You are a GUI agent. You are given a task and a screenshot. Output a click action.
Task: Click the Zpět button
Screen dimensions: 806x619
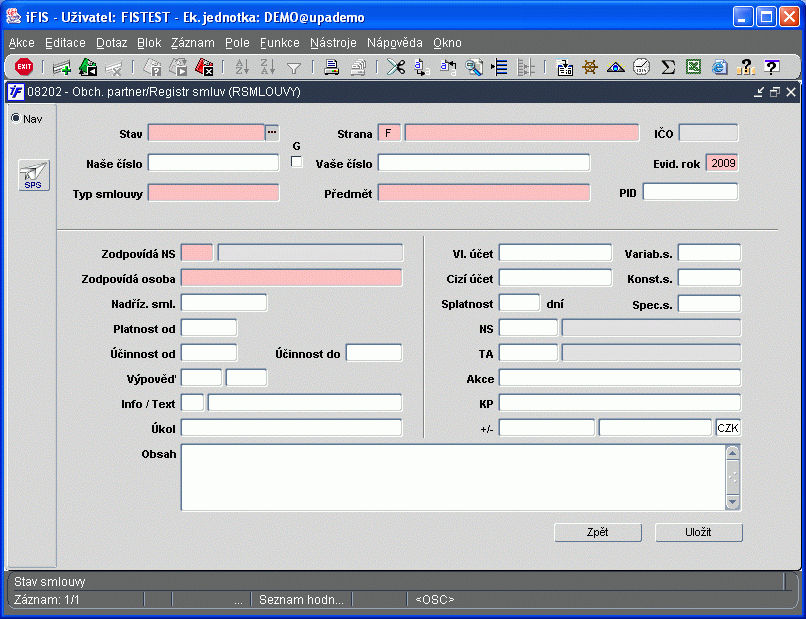point(597,532)
